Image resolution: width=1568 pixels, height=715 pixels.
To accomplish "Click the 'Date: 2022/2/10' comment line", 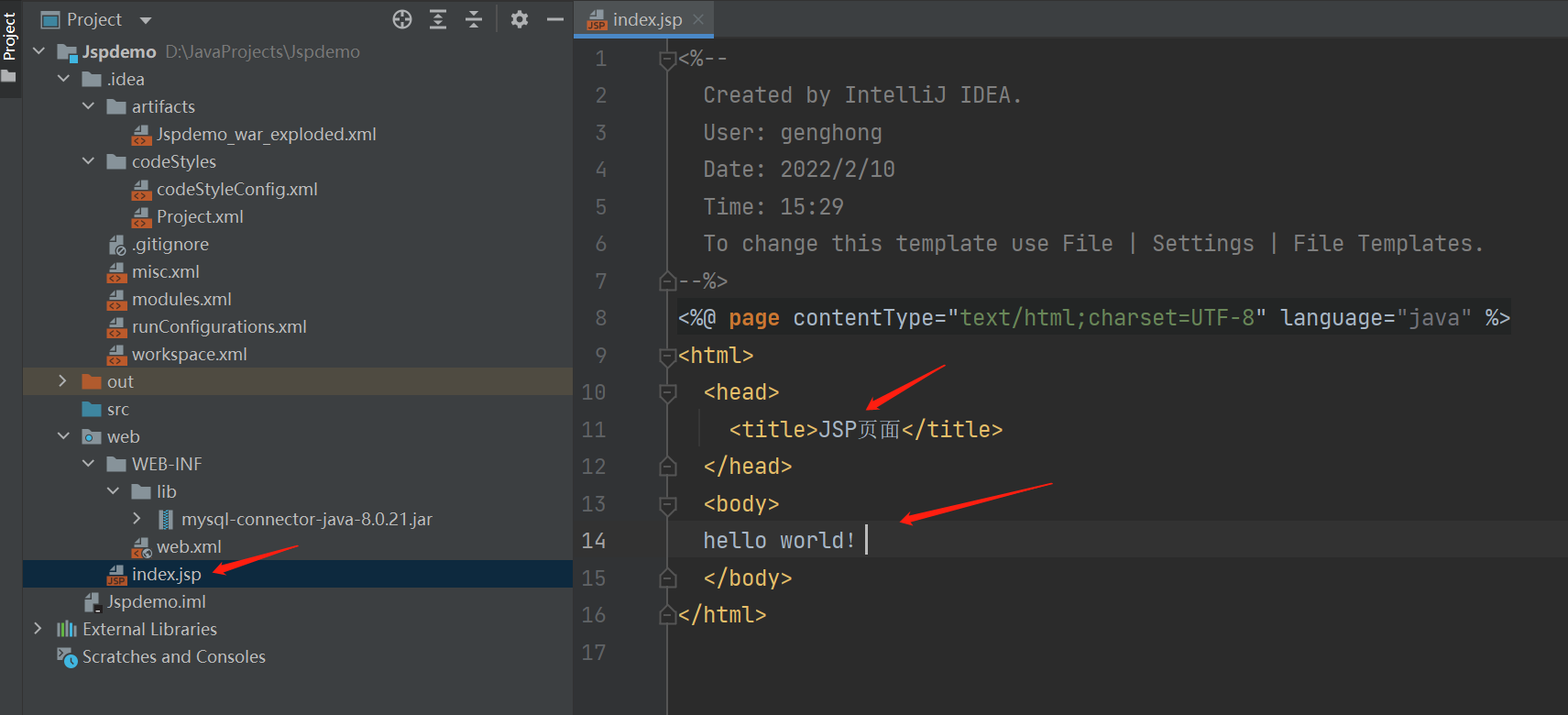I will pyautogui.click(x=799, y=170).
